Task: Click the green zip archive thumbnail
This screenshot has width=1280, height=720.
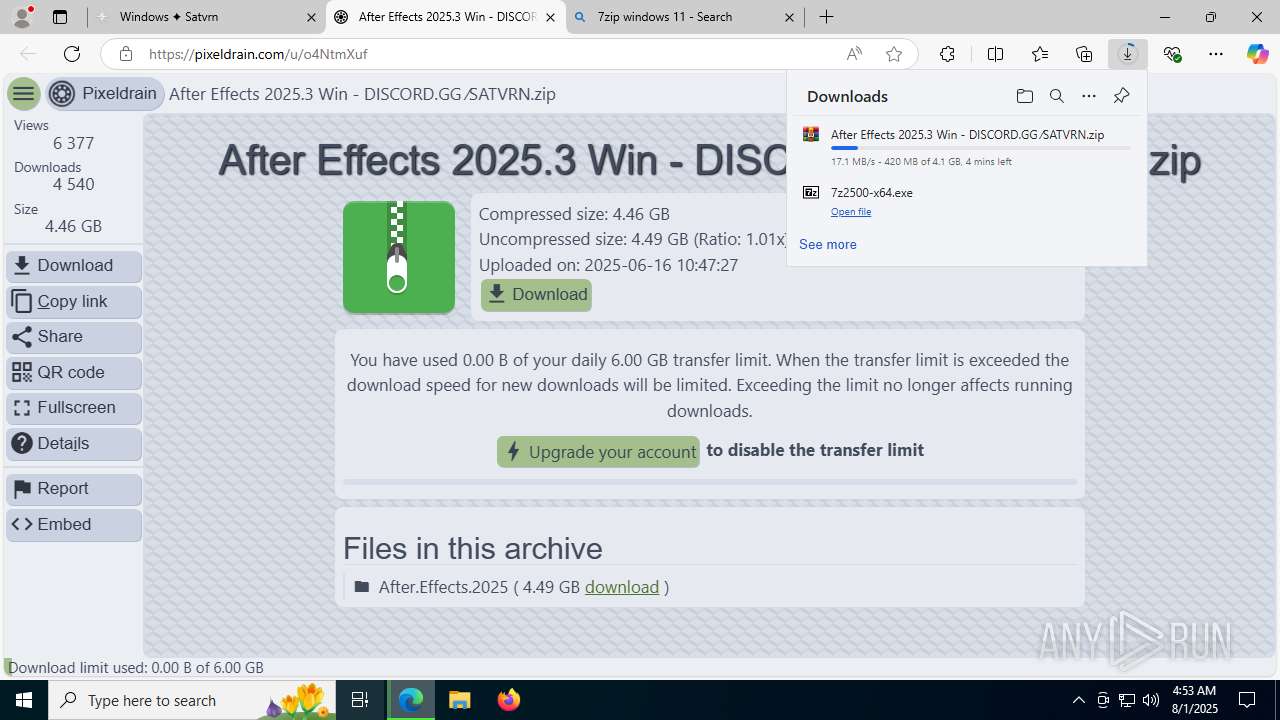Action: coord(399,257)
